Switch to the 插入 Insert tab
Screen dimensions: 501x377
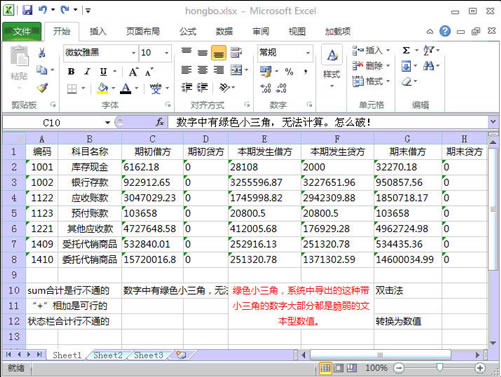(98, 32)
